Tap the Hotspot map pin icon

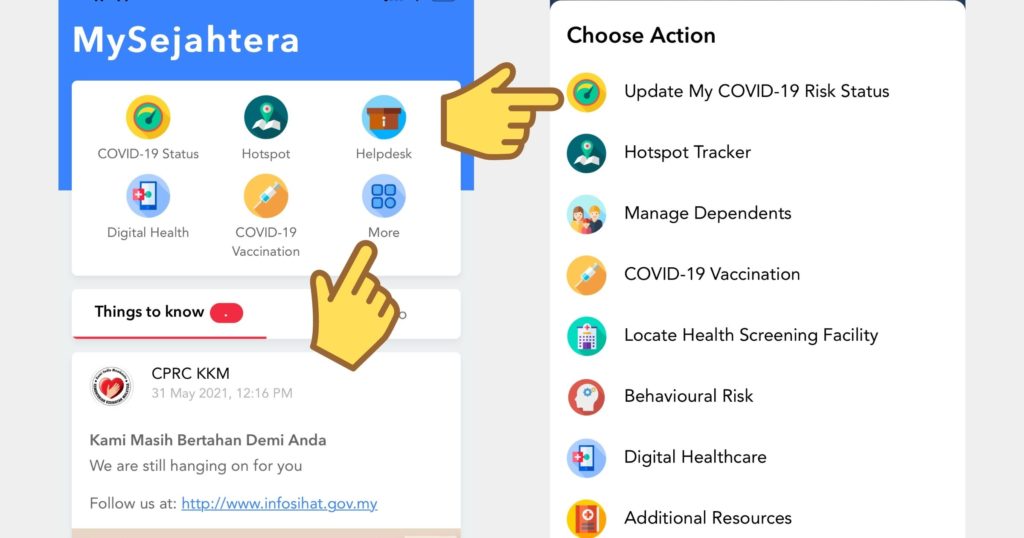click(x=266, y=118)
